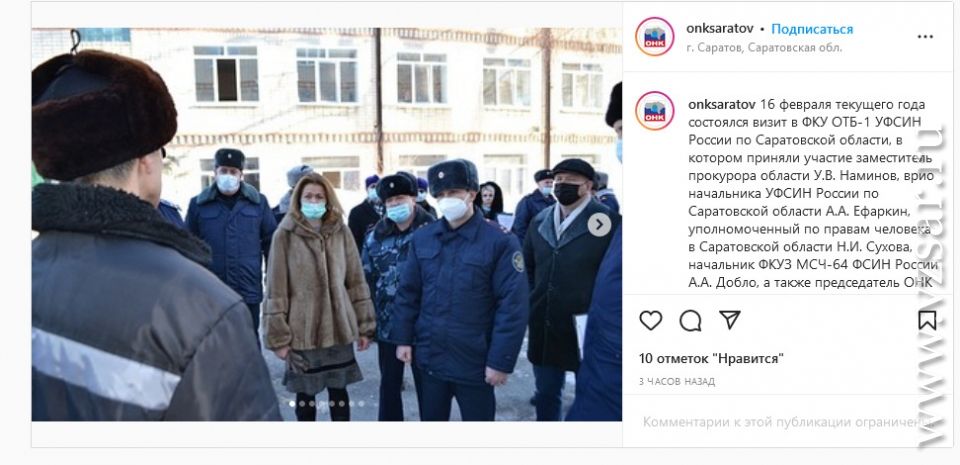
Task: Click the ОНК avatar beside the caption
Action: [x=654, y=111]
